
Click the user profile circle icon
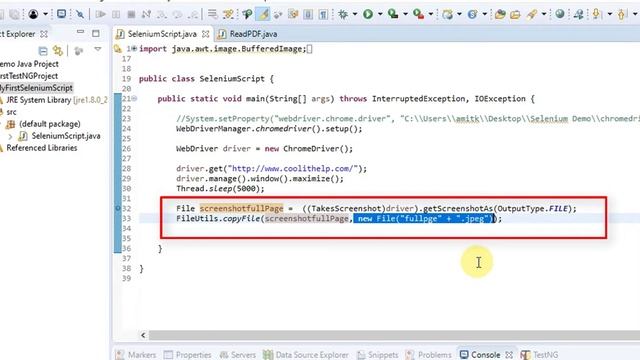(33, 15)
